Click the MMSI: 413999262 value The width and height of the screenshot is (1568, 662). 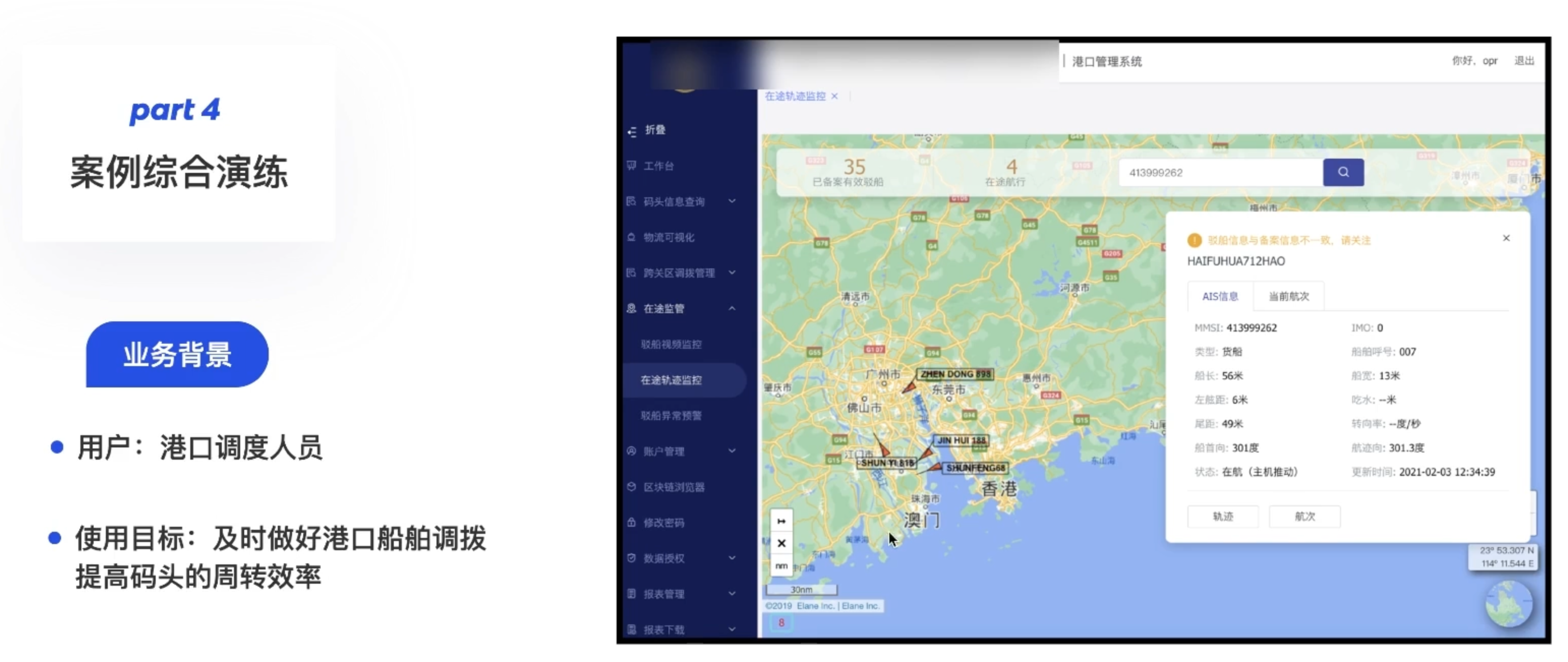1236,328
